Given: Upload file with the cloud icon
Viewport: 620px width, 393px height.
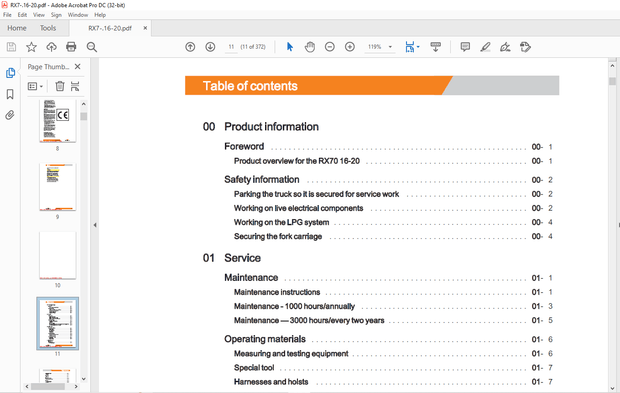Looking at the screenshot, I should pyautogui.click(x=51, y=47).
